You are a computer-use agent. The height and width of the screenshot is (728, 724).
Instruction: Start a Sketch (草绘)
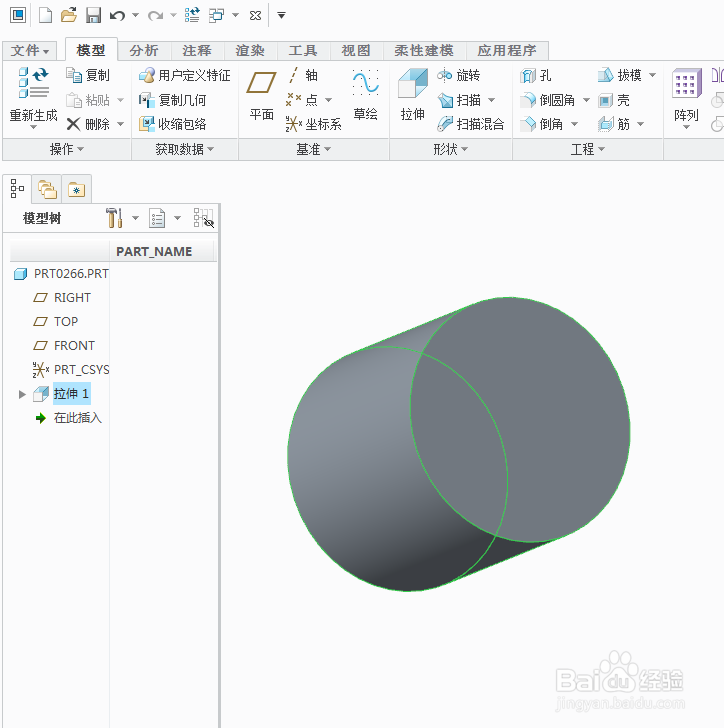coord(365,95)
